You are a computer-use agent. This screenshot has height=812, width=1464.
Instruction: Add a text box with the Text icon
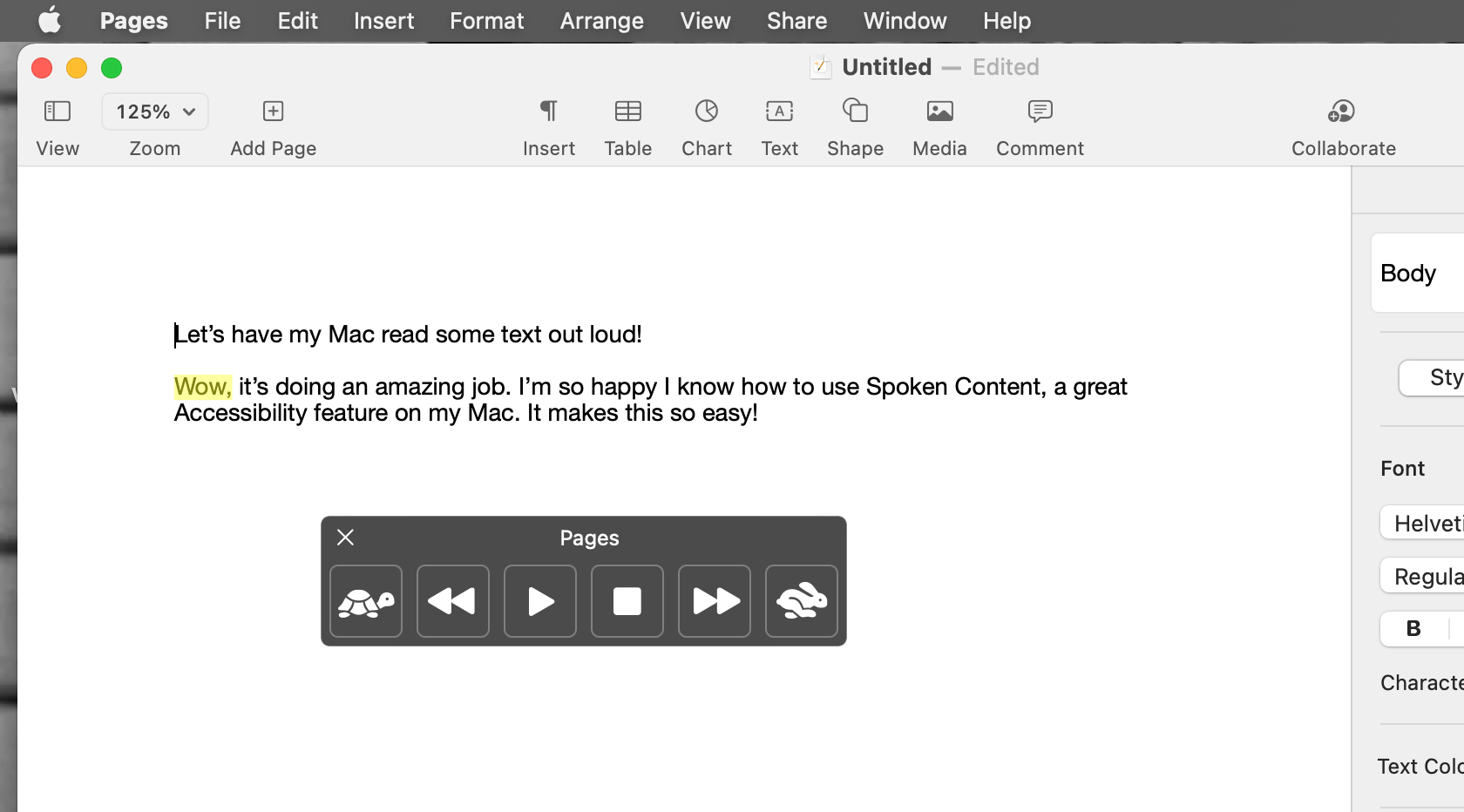point(778,112)
